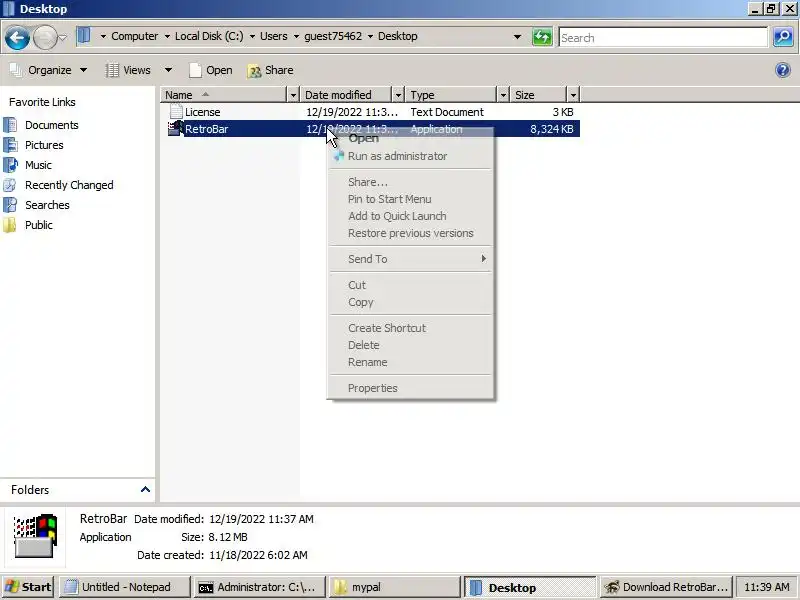Viewport: 800px width, 600px height.
Task: Open the Date modified filter dropdown
Action: pyautogui.click(x=398, y=95)
